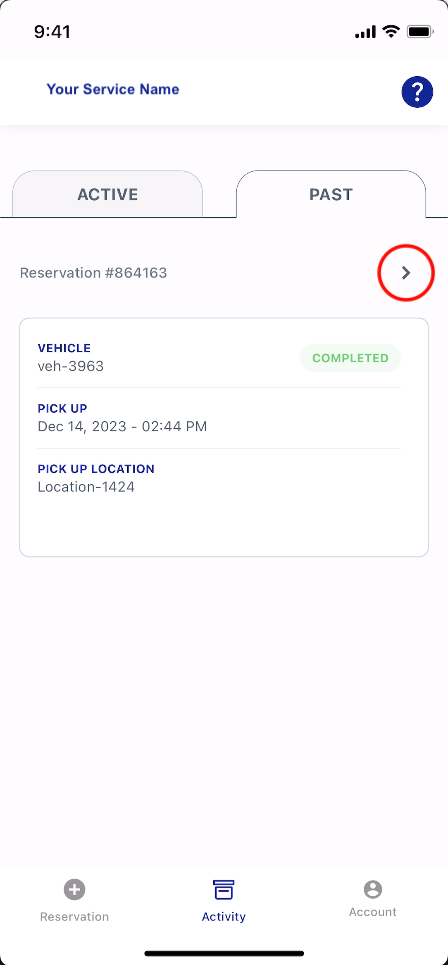
Task: Click the cellular signal bars icon
Action: [366, 32]
